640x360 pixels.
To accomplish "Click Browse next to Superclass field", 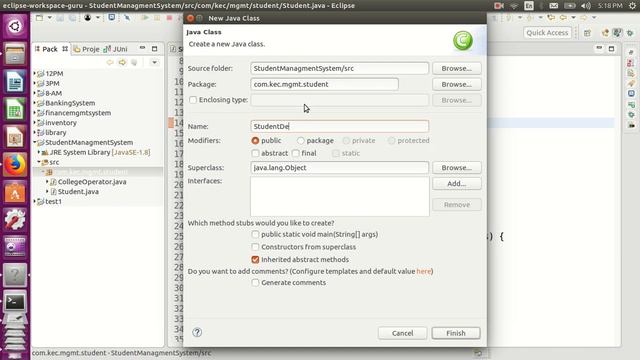I will coord(456,167).
